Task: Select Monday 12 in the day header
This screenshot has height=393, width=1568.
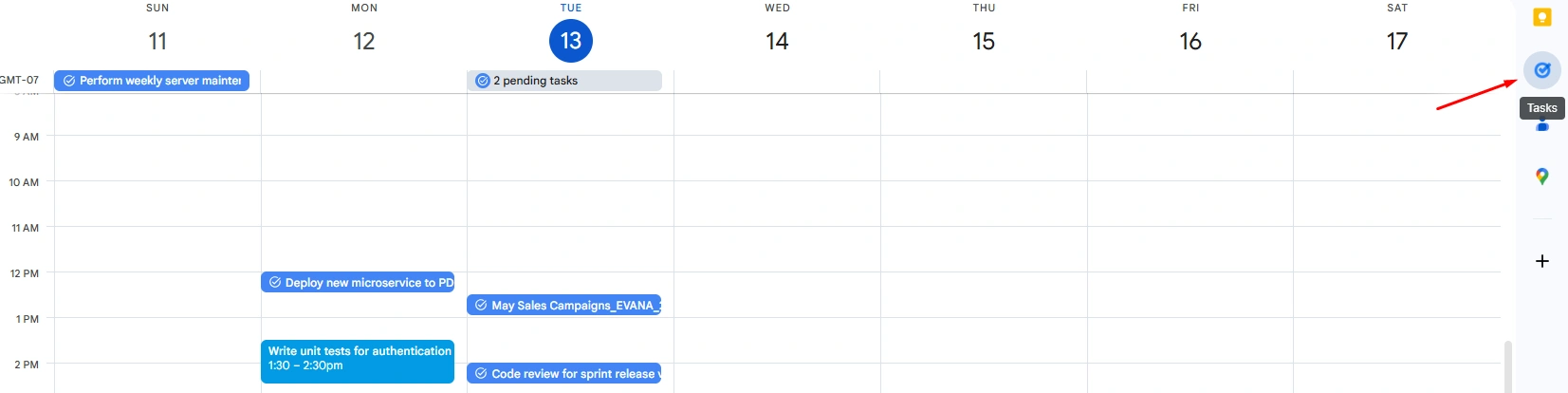Action: tap(364, 41)
